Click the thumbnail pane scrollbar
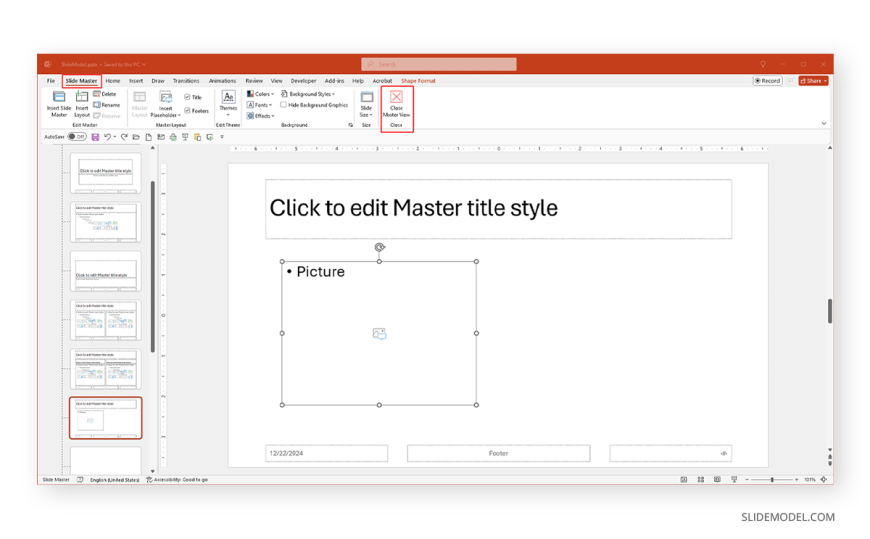Image resolution: width=870 pixels, height=539 pixels. click(153, 266)
